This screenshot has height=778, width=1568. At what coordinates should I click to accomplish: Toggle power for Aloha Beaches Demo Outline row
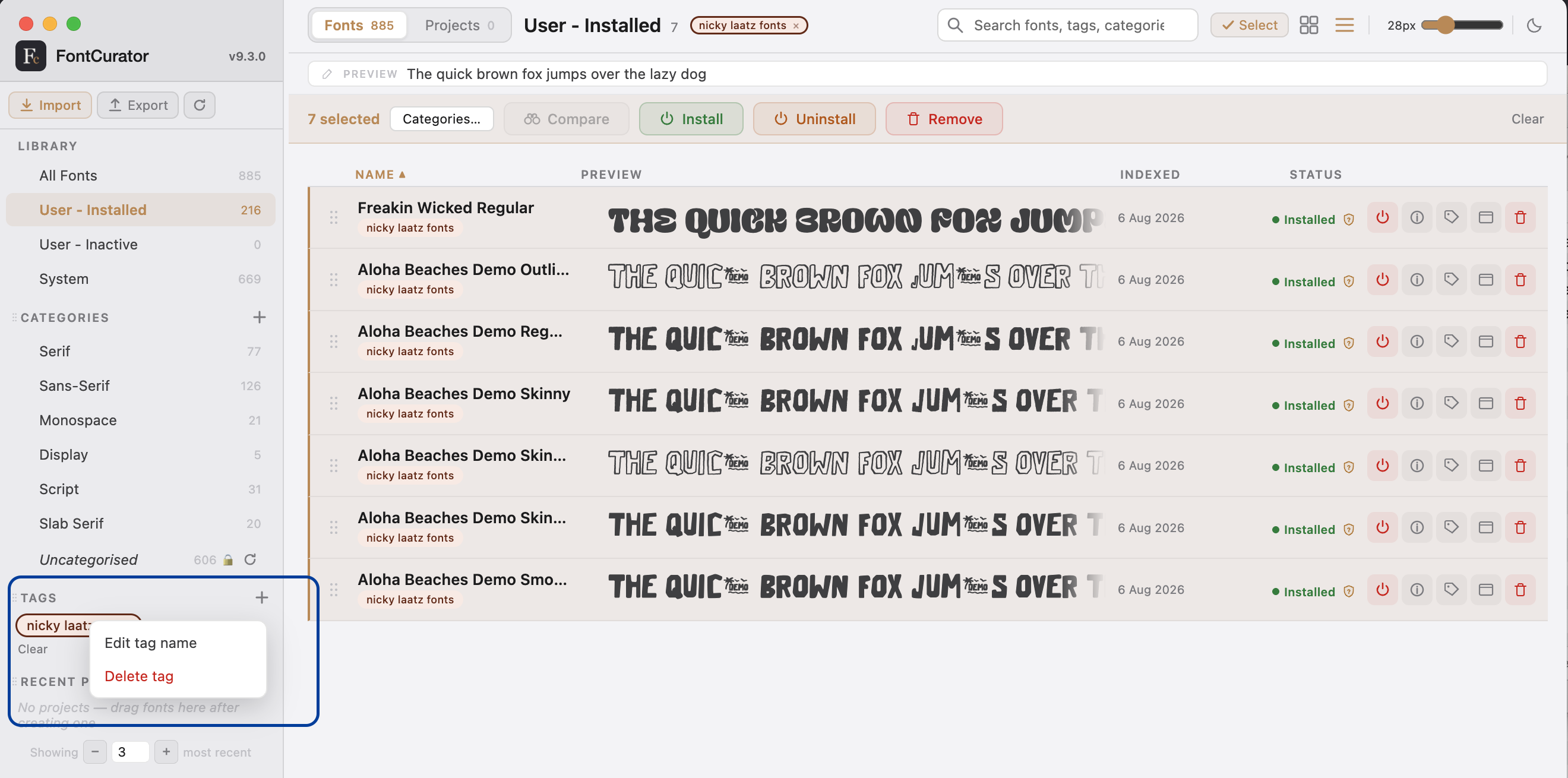point(1382,279)
